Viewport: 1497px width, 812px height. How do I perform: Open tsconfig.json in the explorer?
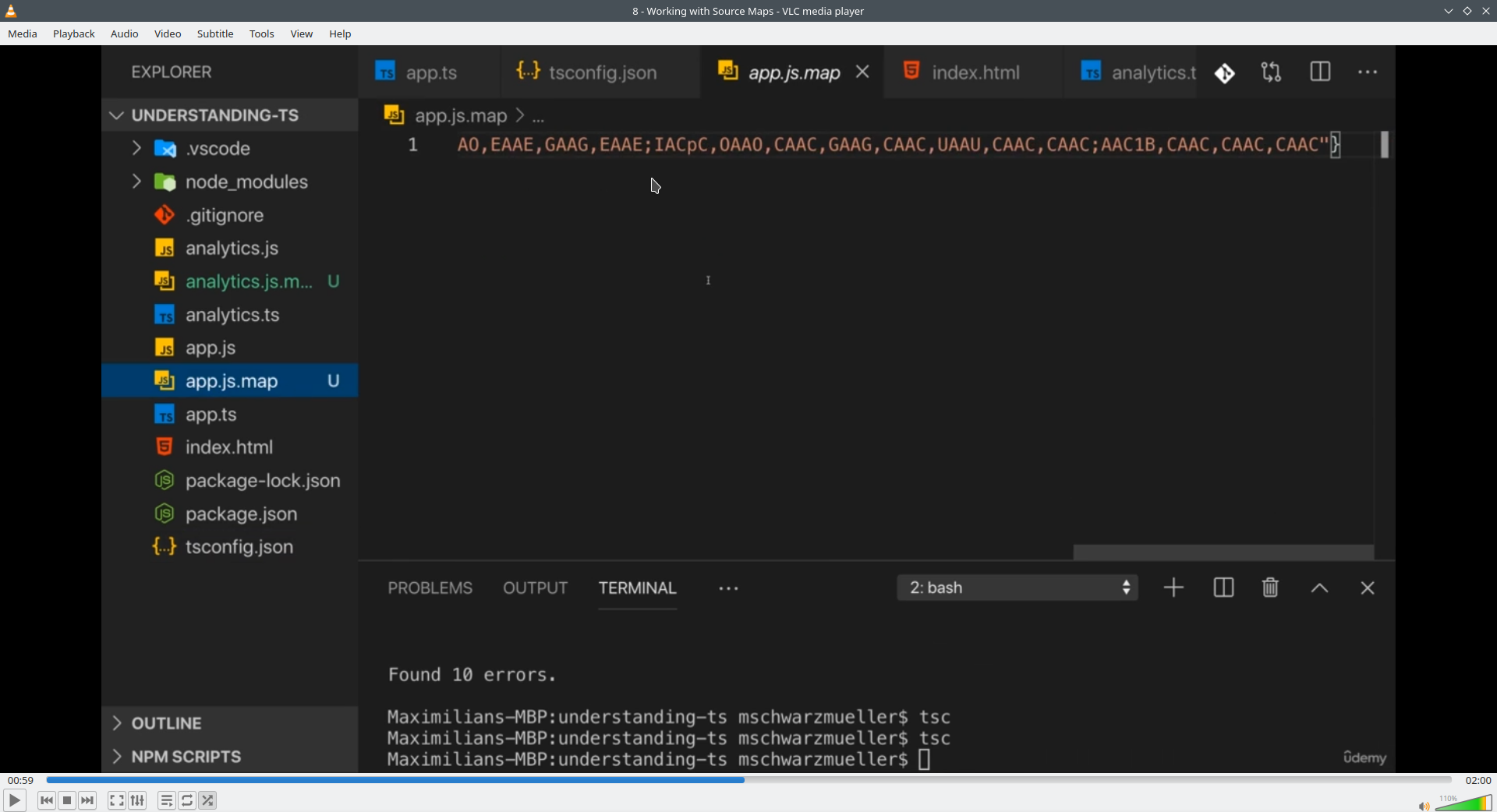click(x=230, y=547)
